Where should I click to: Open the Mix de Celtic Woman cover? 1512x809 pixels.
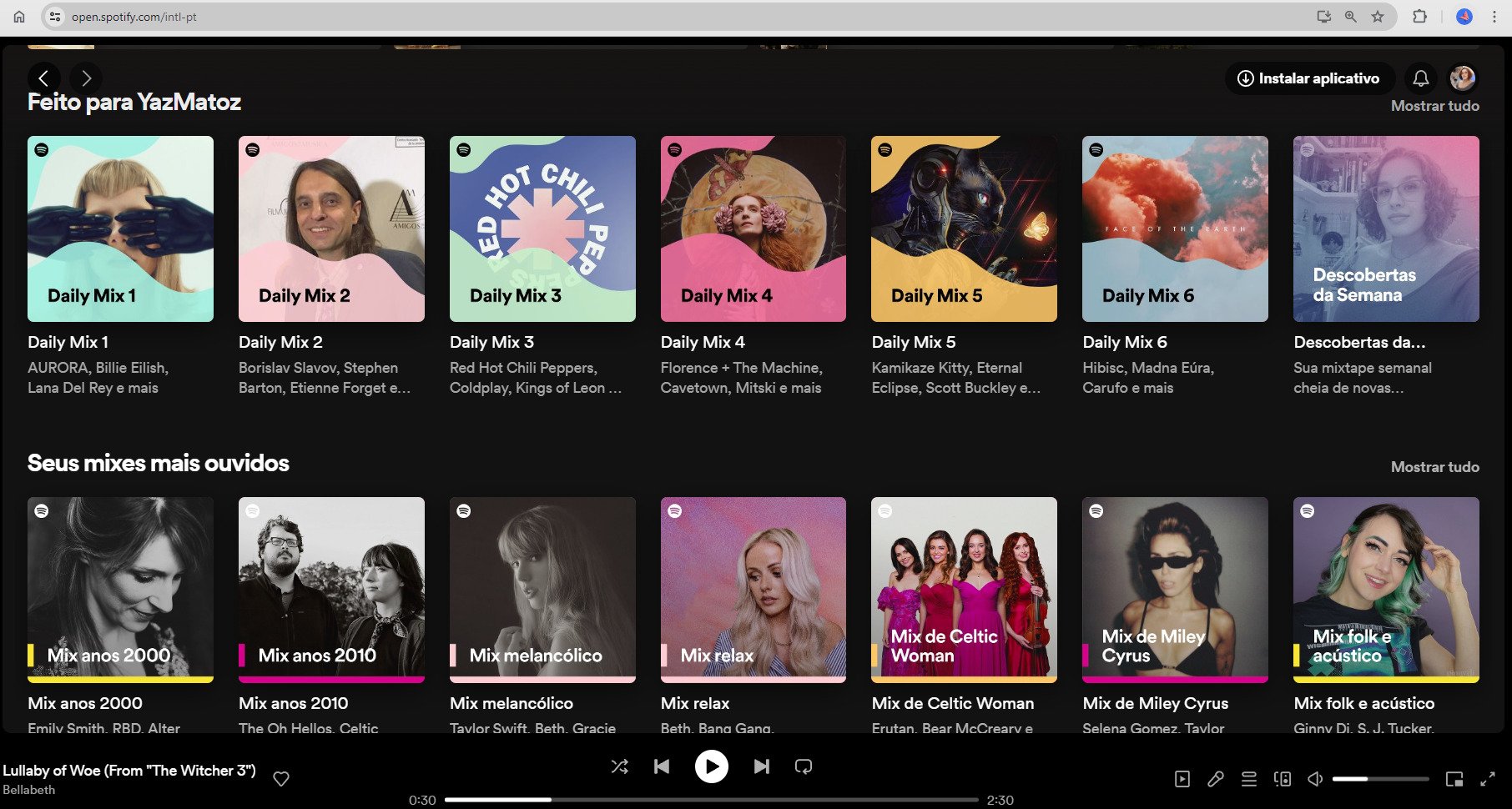(x=964, y=590)
